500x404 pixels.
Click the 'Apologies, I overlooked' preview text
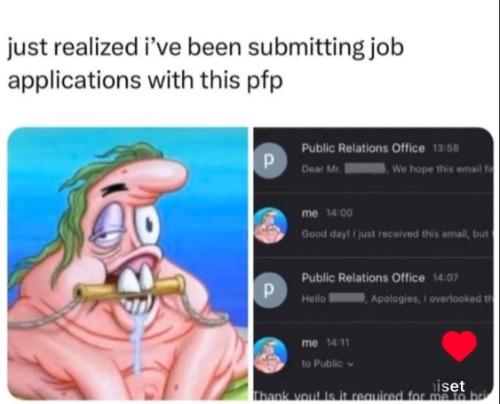(x=432, y=299)
